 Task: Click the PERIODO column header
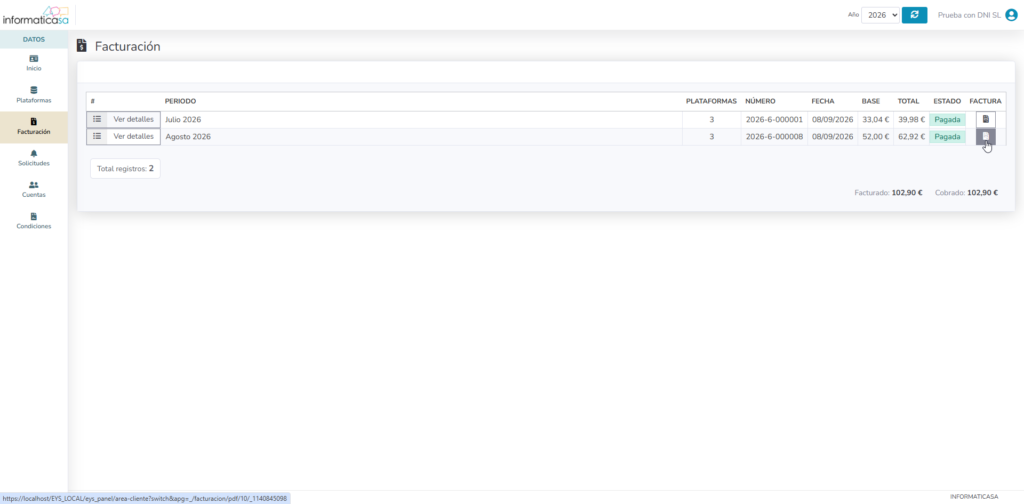click(180, 101)
